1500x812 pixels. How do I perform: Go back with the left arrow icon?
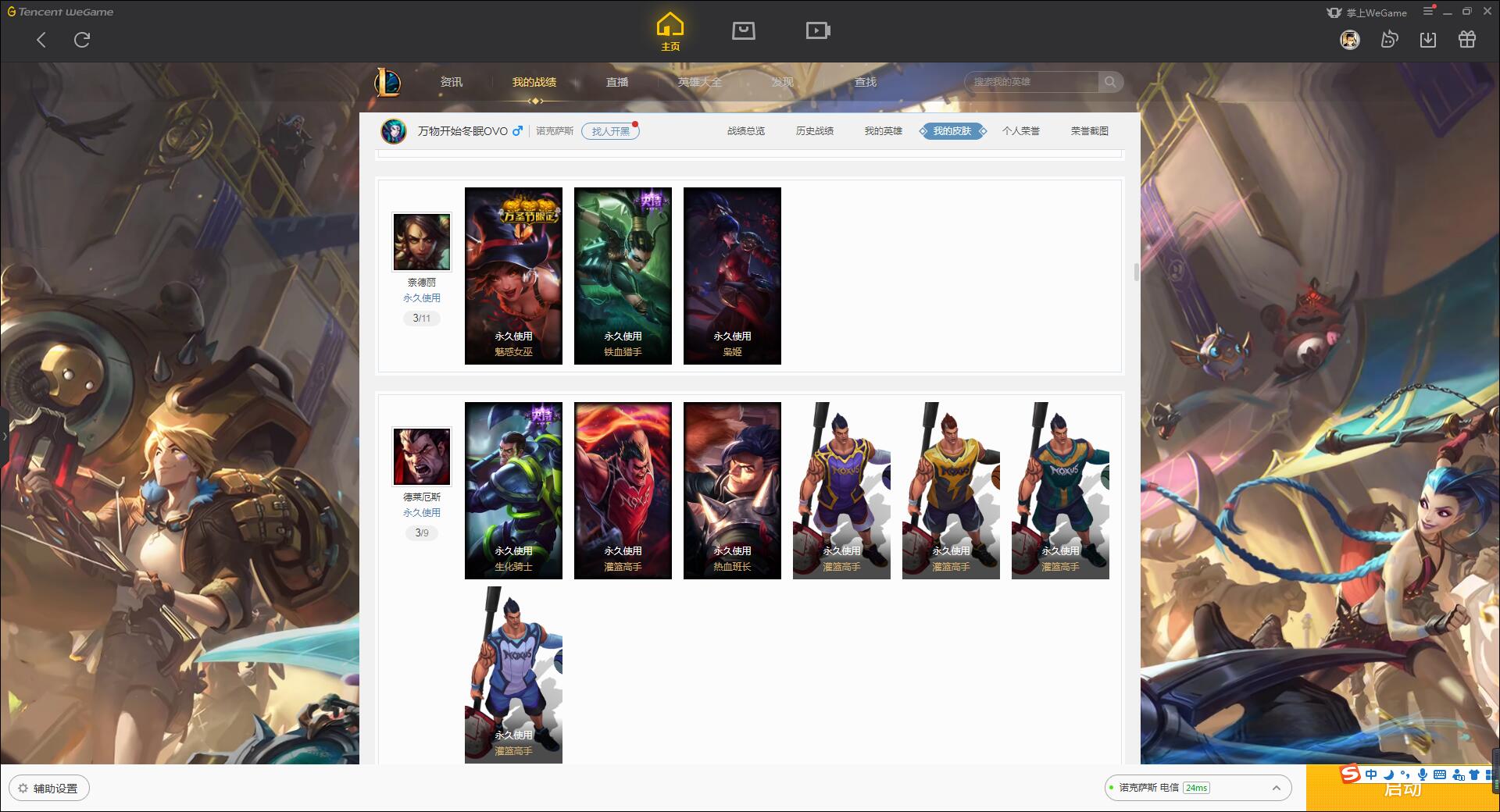click(x=41, y=40)
